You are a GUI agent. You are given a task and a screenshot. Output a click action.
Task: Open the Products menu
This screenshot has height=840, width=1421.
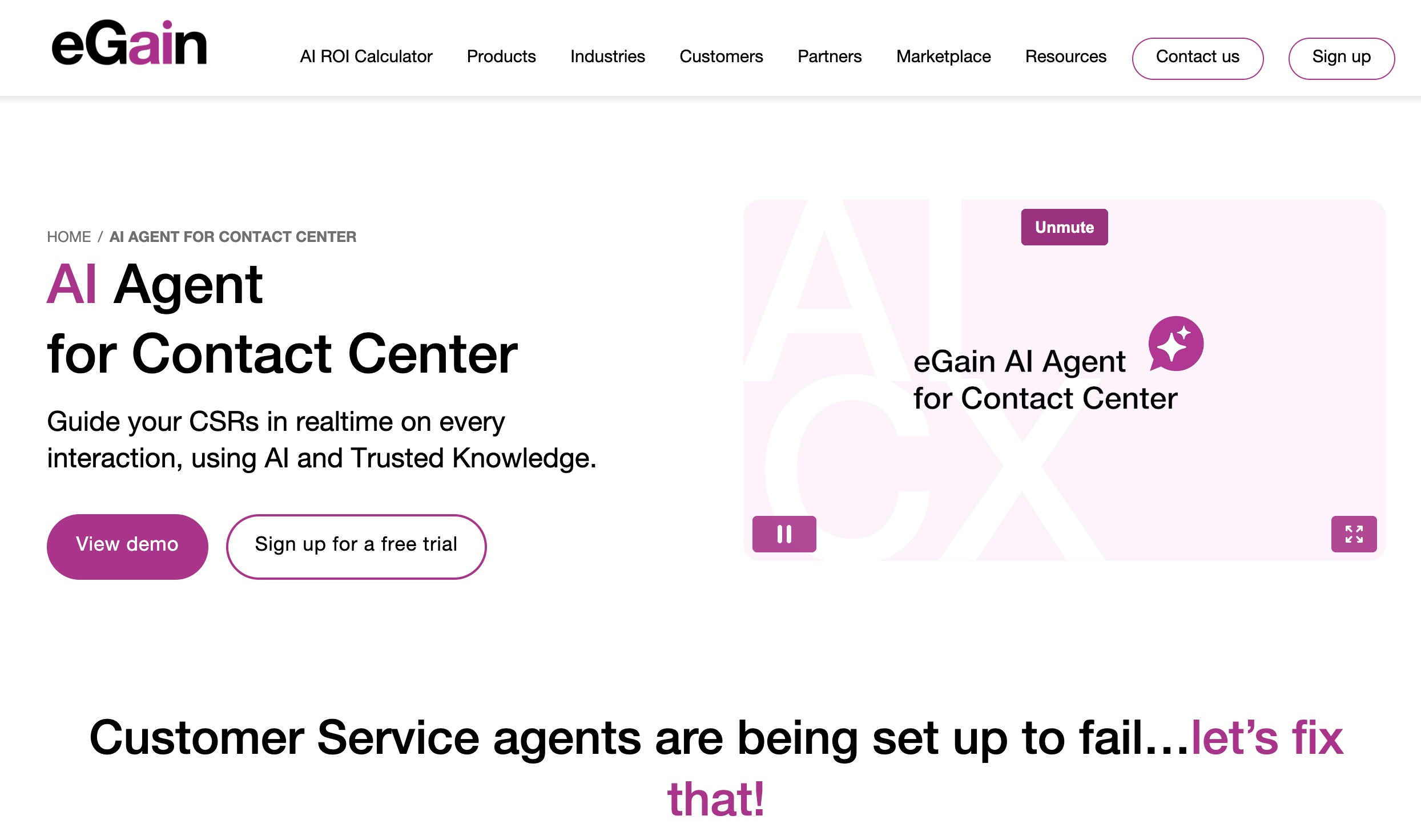pyautogui.click(x=501, y=56)
